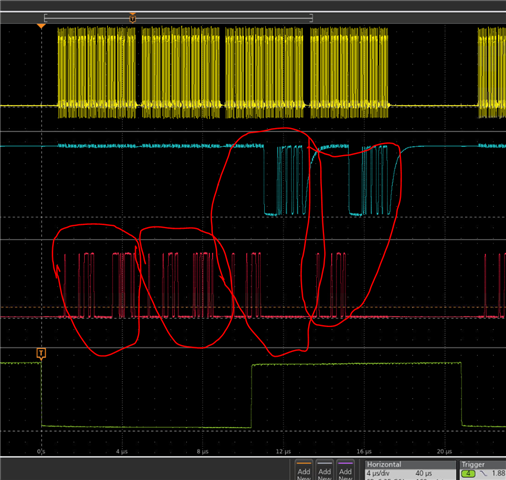Select the orange T trigger position marker

[41, 354]
